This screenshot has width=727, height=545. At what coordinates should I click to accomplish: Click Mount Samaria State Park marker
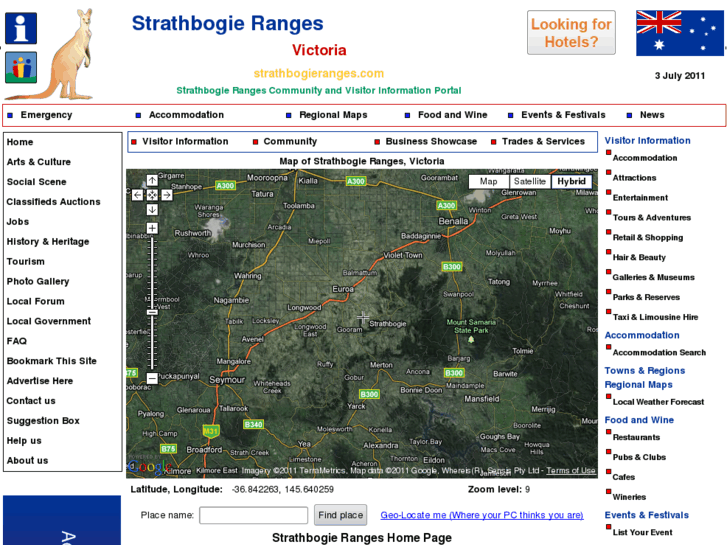pyautogui.click(x=471, y=339)
